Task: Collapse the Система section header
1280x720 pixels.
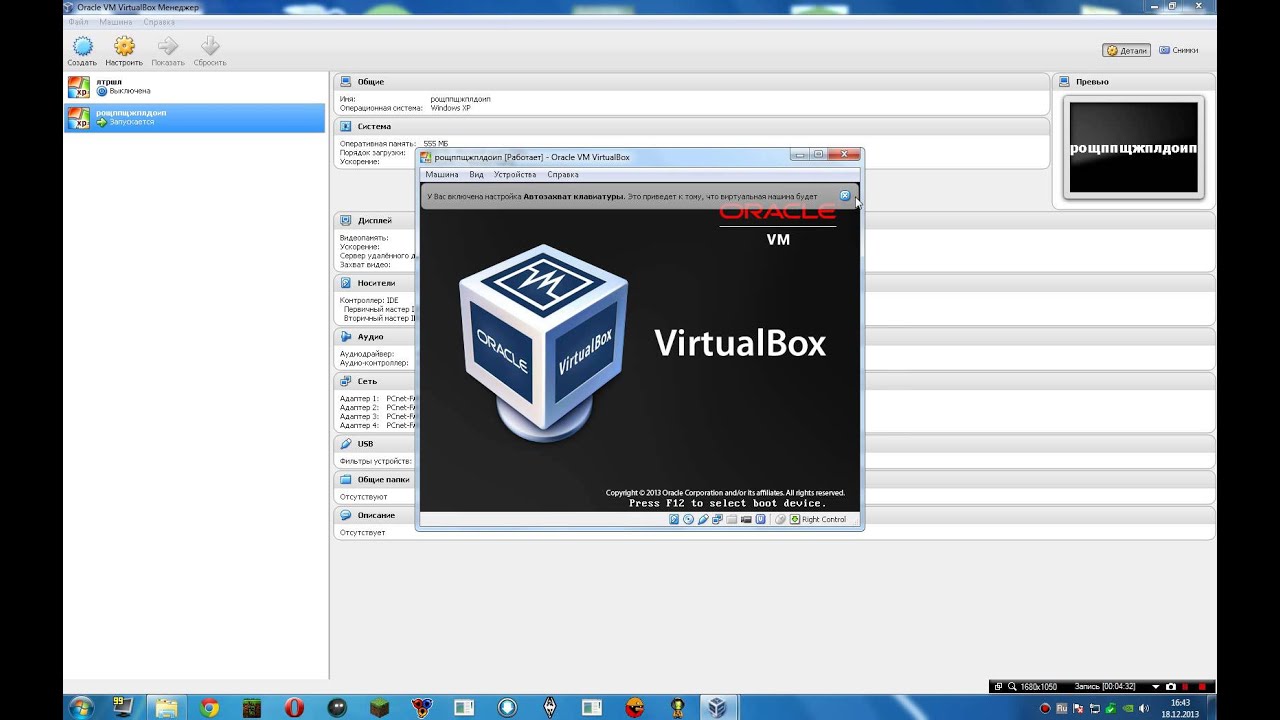Action: pos(691,126)
